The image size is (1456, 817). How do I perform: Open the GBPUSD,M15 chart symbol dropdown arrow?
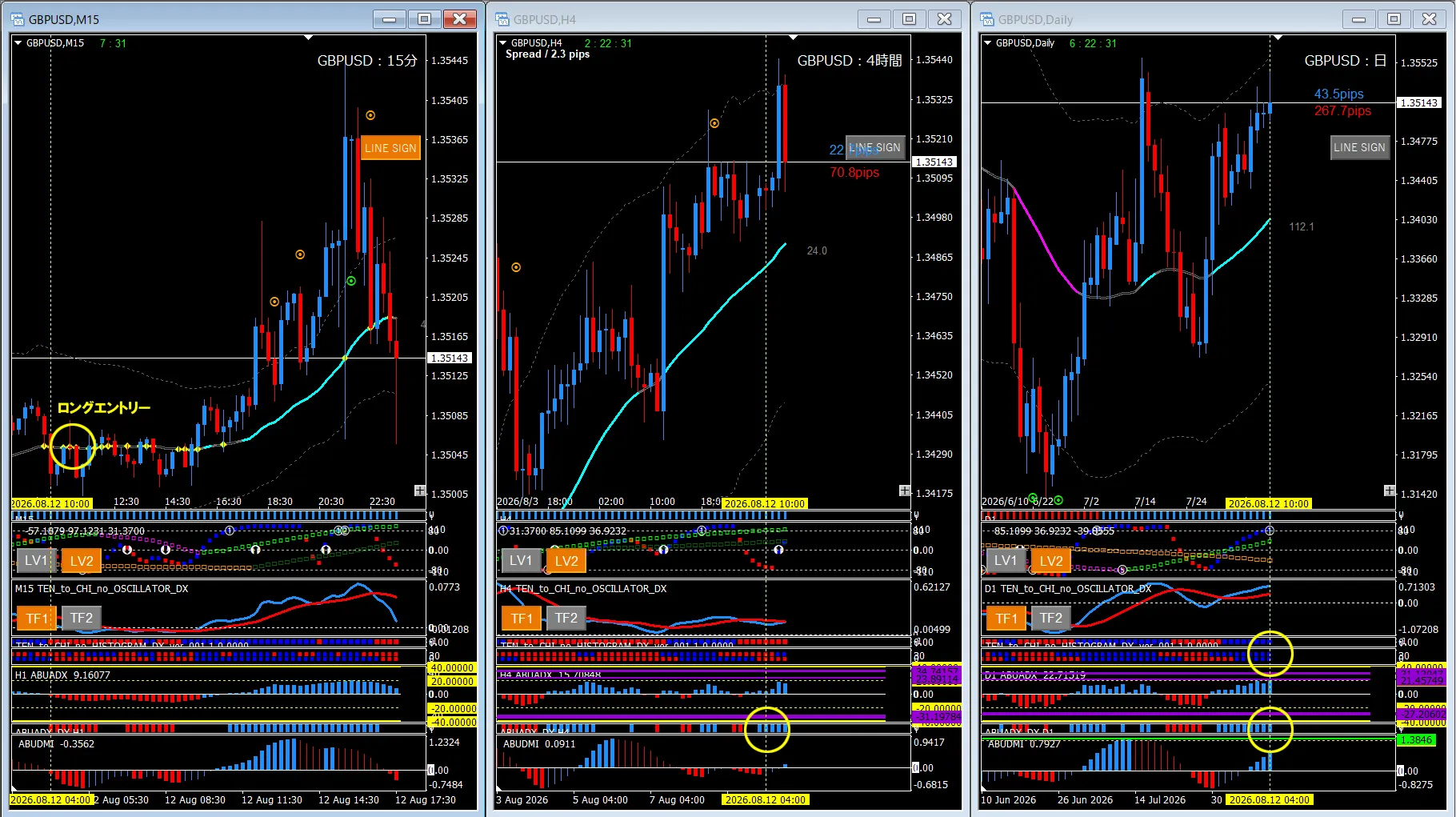tap(18, 43)
